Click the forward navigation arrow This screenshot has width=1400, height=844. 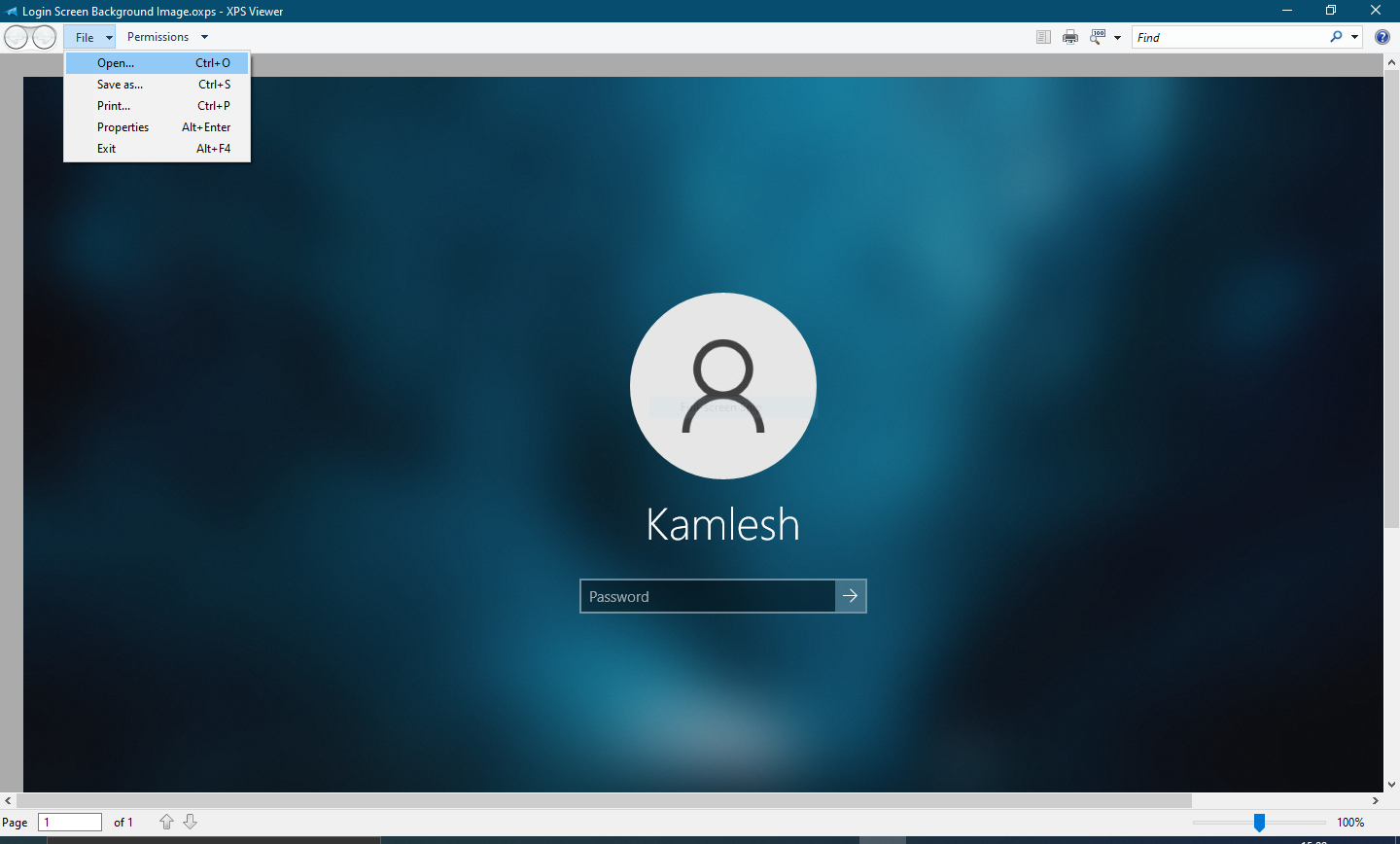(x=44, y=36)
